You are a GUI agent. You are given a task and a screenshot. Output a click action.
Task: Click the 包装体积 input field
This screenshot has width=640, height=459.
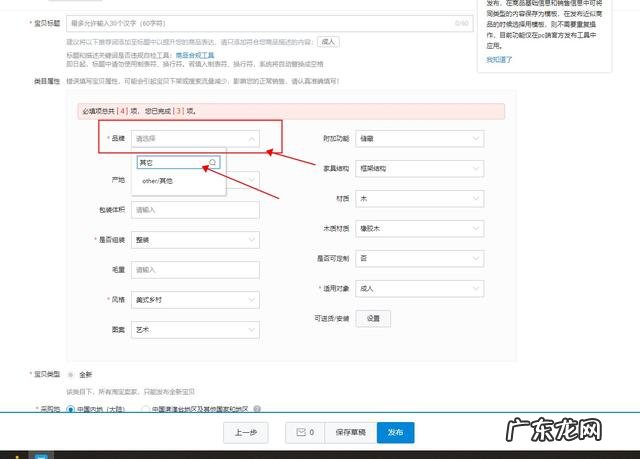point(195,210)
